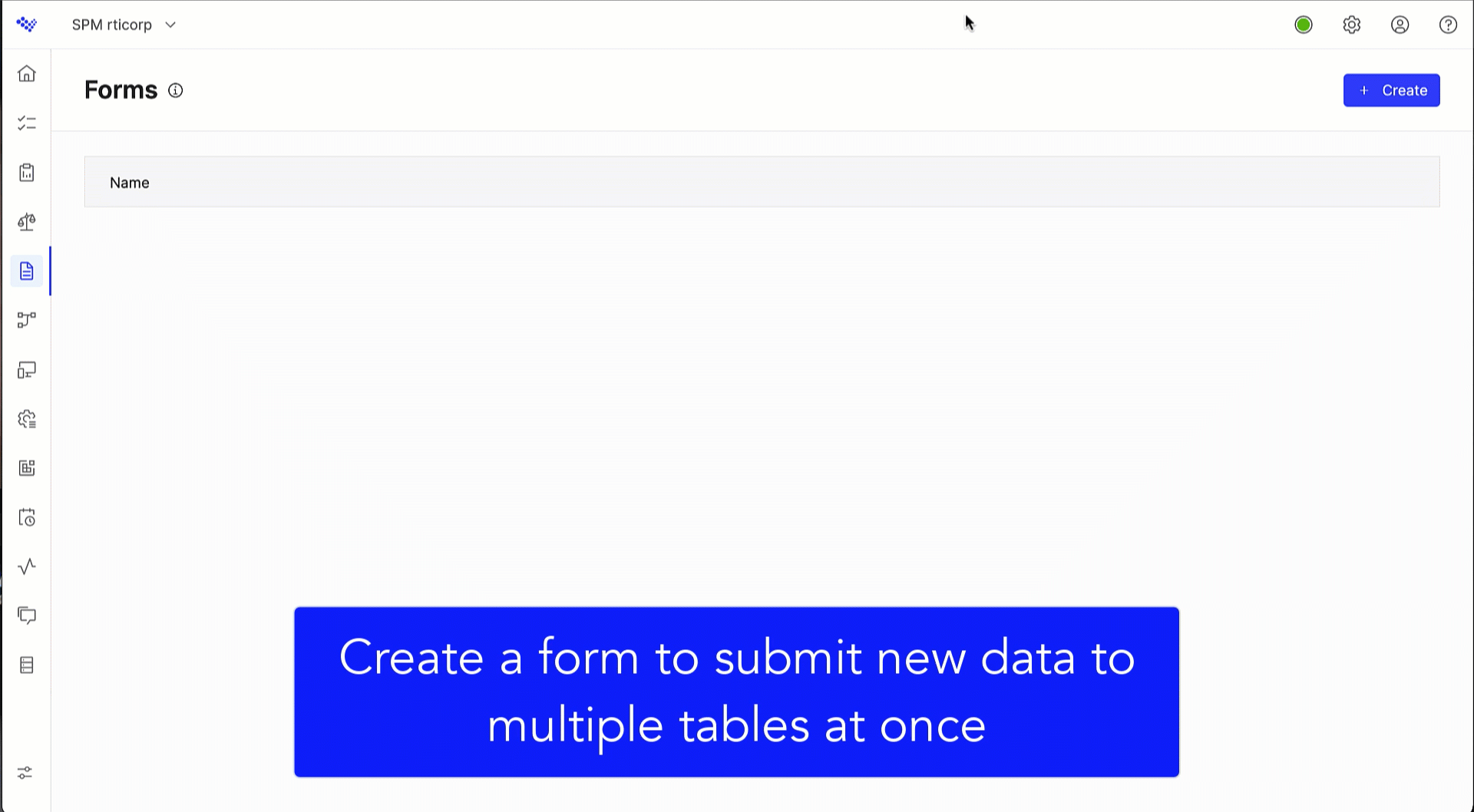Image resolution: width=1474 pixels, height=812 pixels.
Task: Open the chat messages sidebar icon
Action: (x=27, y=615)
